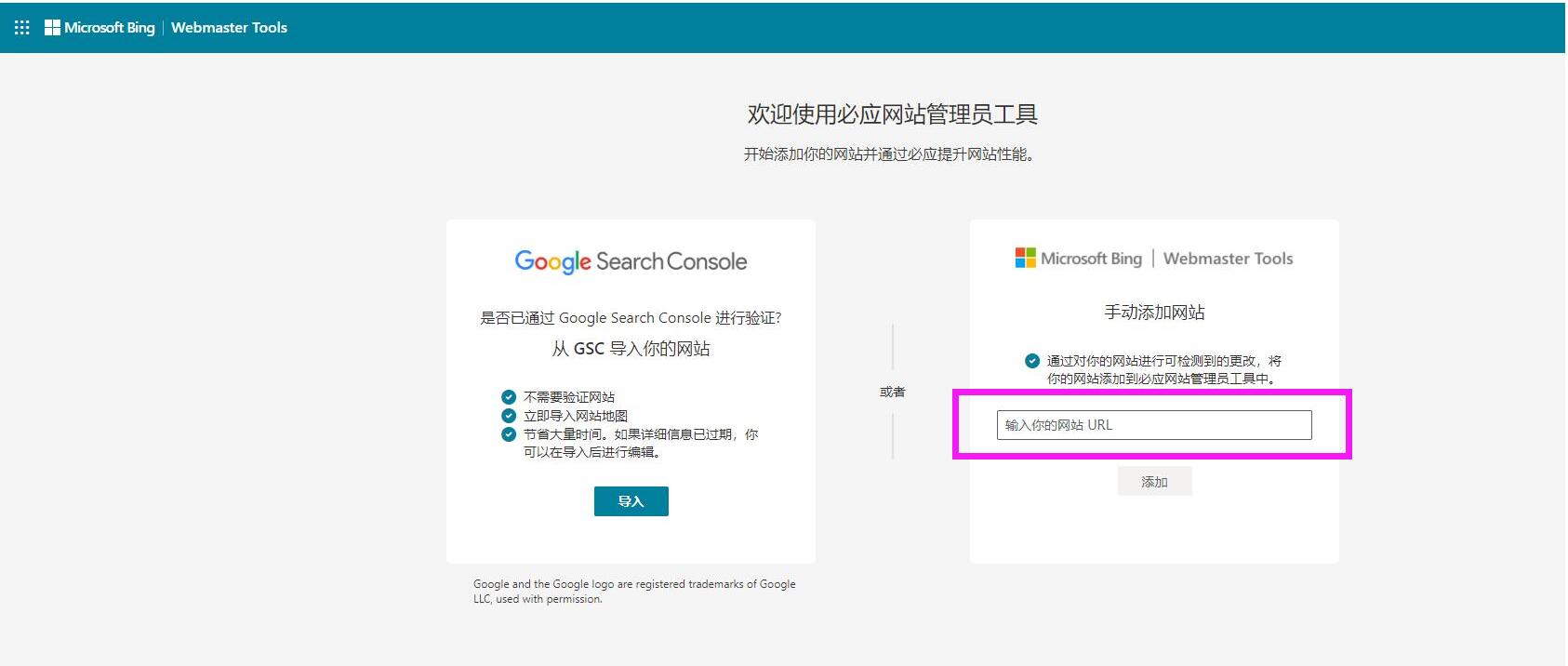This screenshot has width=1568, height=666.
Task: Click the checkmark beside 通过对你的网站进行可检测到的更改
Action: 1032,361
